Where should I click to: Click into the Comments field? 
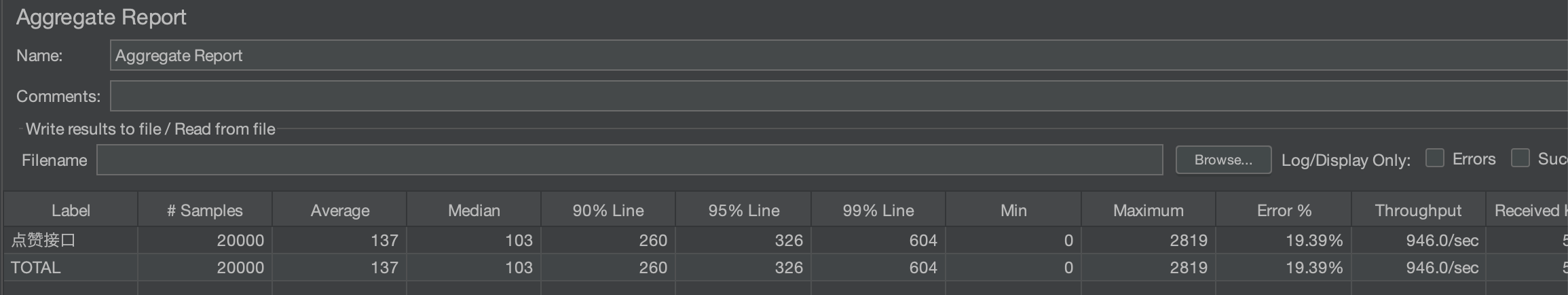pos(839,96)
